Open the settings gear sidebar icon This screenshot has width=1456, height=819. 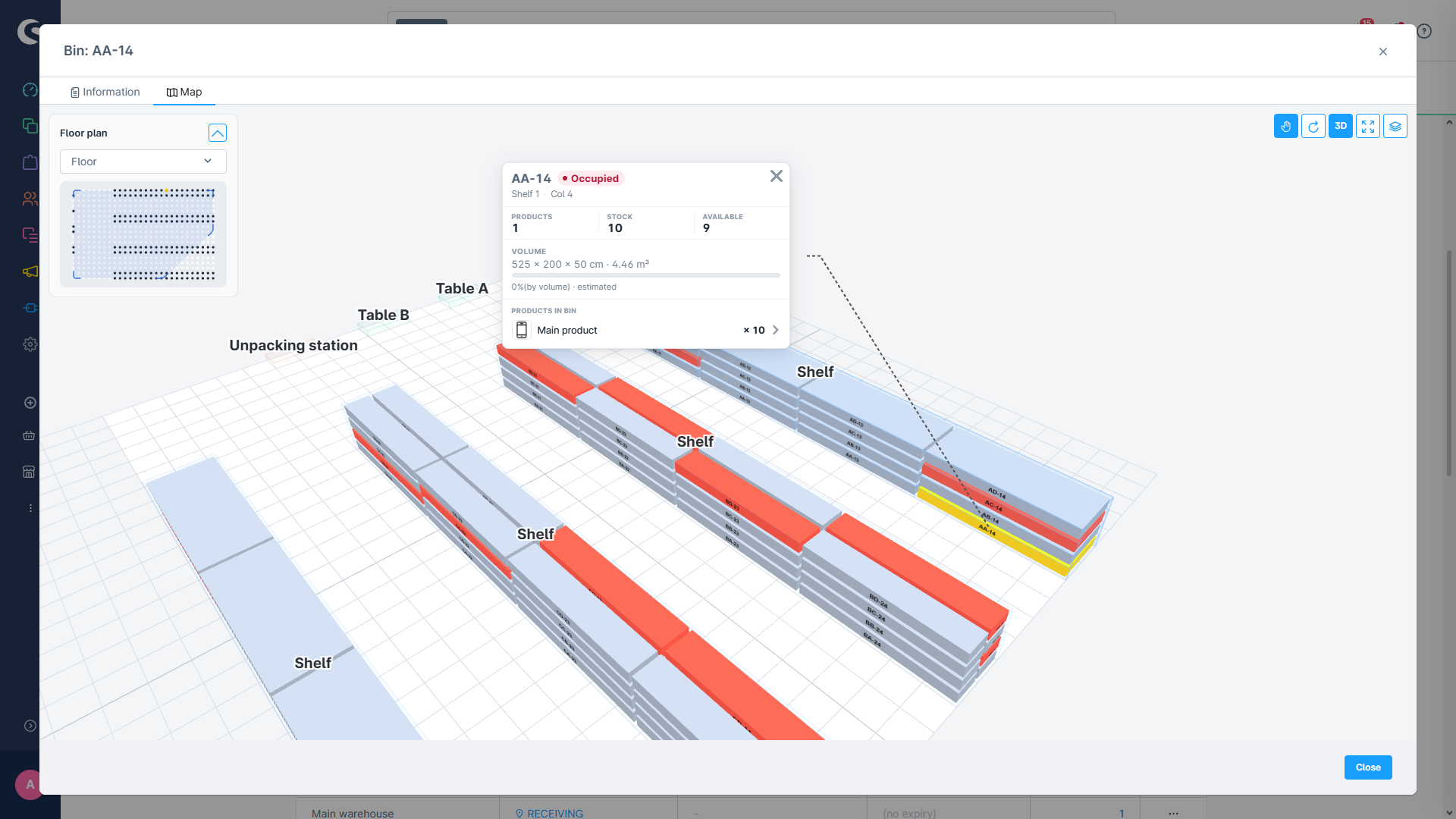[30, 344]
